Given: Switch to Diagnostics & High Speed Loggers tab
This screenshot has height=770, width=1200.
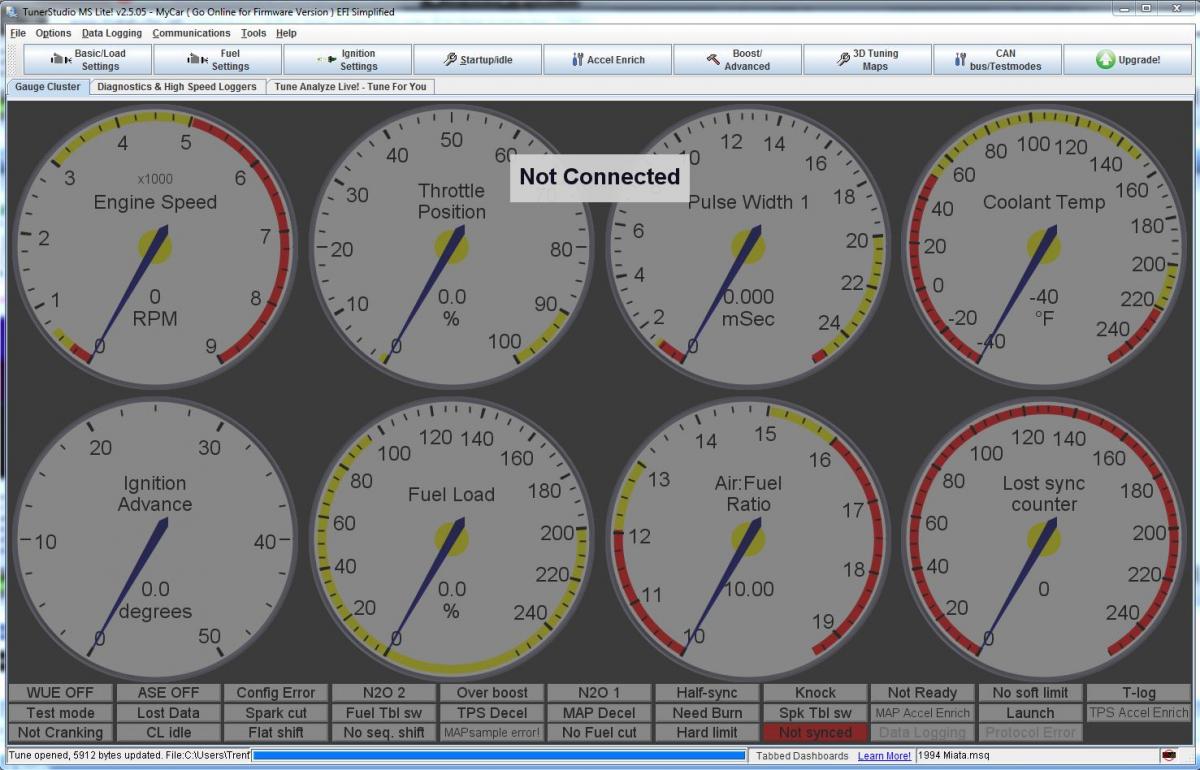Looking at the screenshot, I should point(177,87).
